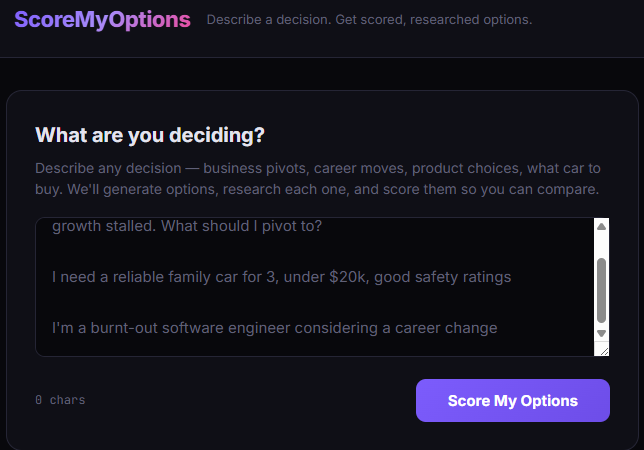
Task: Click scrollbar track above the thumb
Action: (x=601, y=245)
